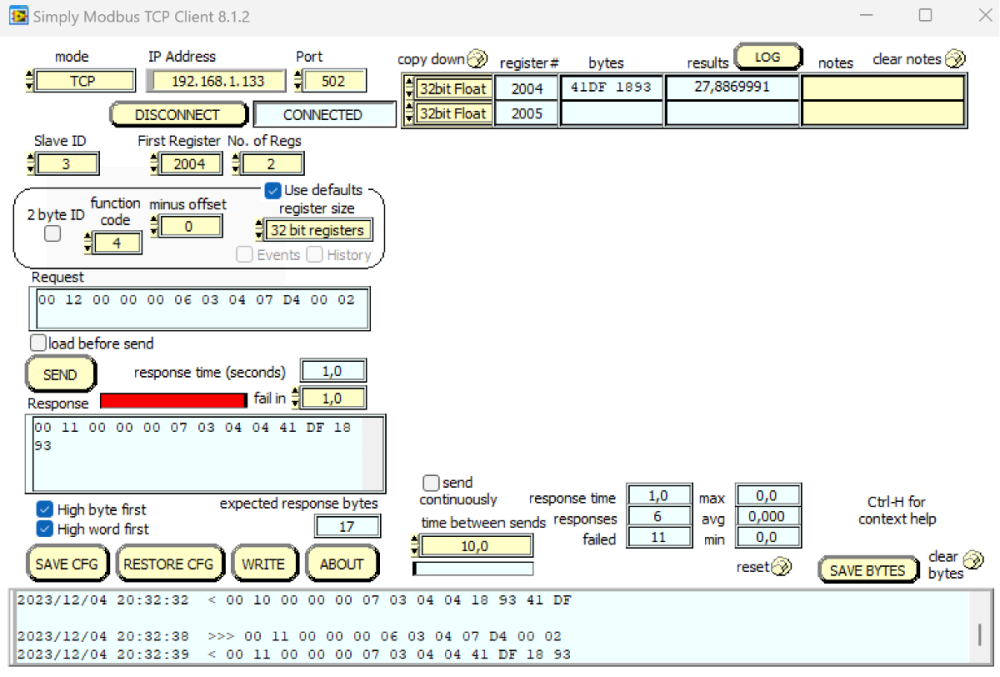Click the LOG button

tap(767, 58)
